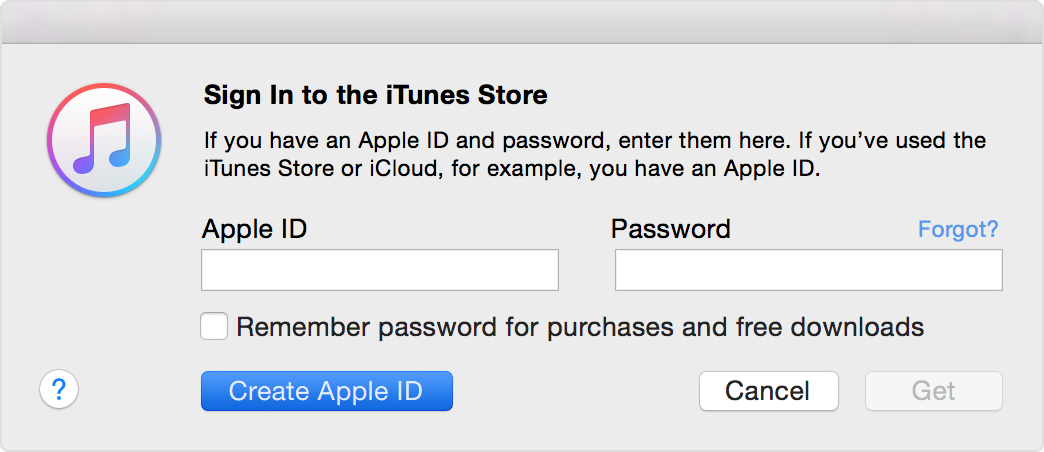This screenshot has height=452, width=1044.
Task: Select the "Apple ID" label above the field
Action: tap(254, 229)
